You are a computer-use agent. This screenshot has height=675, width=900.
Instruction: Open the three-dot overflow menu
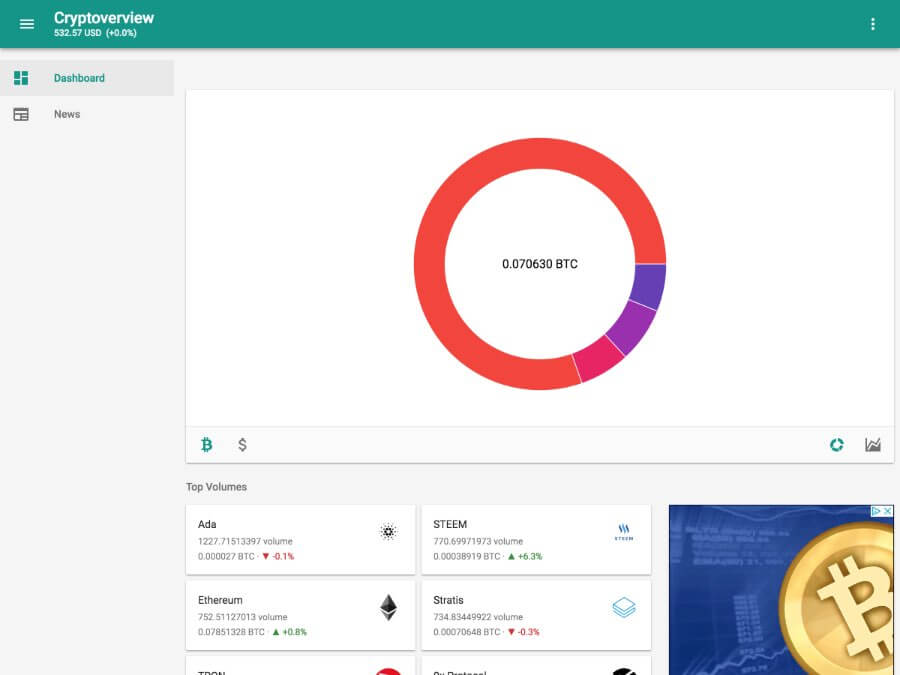pyautogui.click(x=872, y=24)
